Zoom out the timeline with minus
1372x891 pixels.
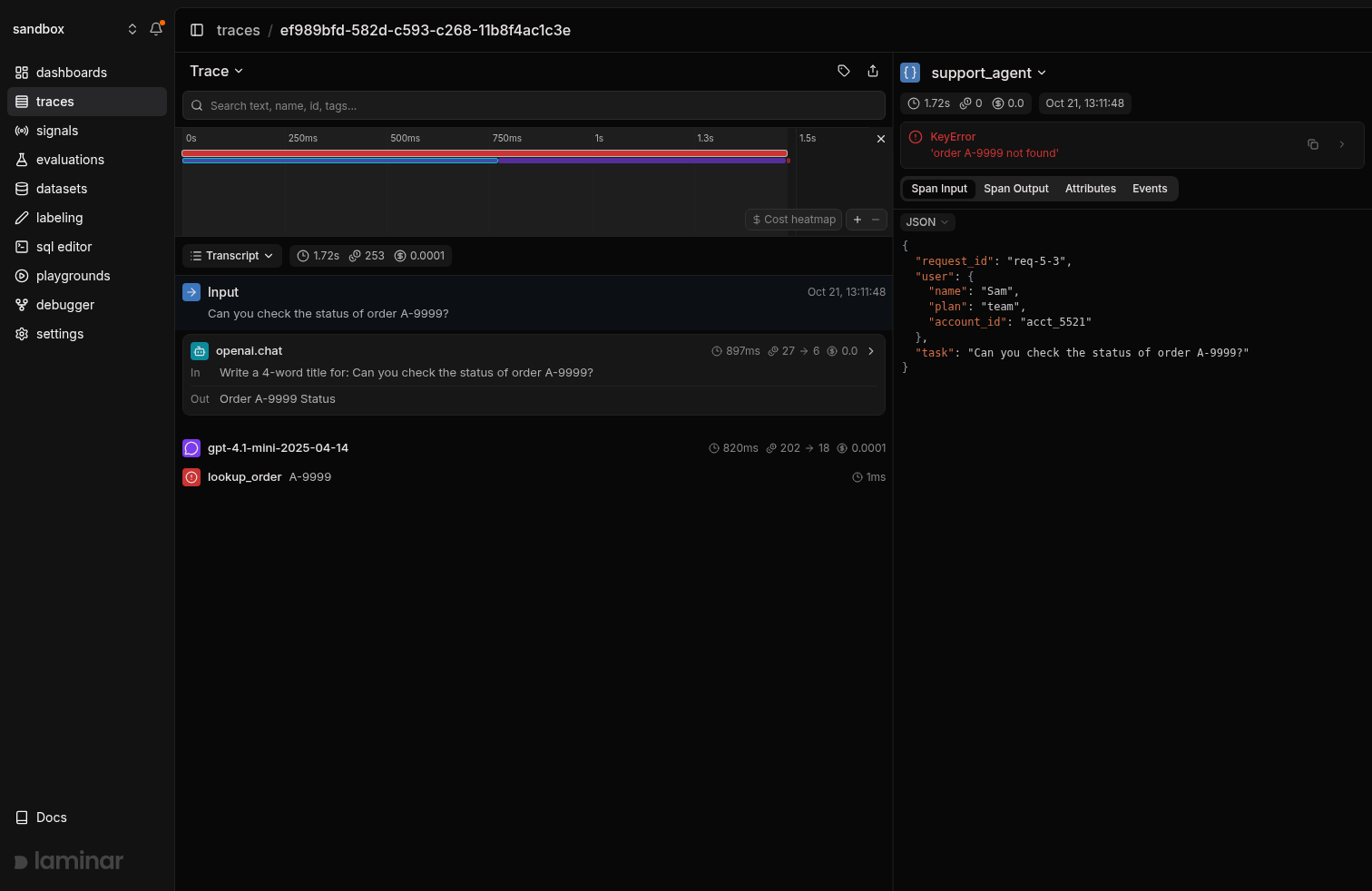pos(876,220)
